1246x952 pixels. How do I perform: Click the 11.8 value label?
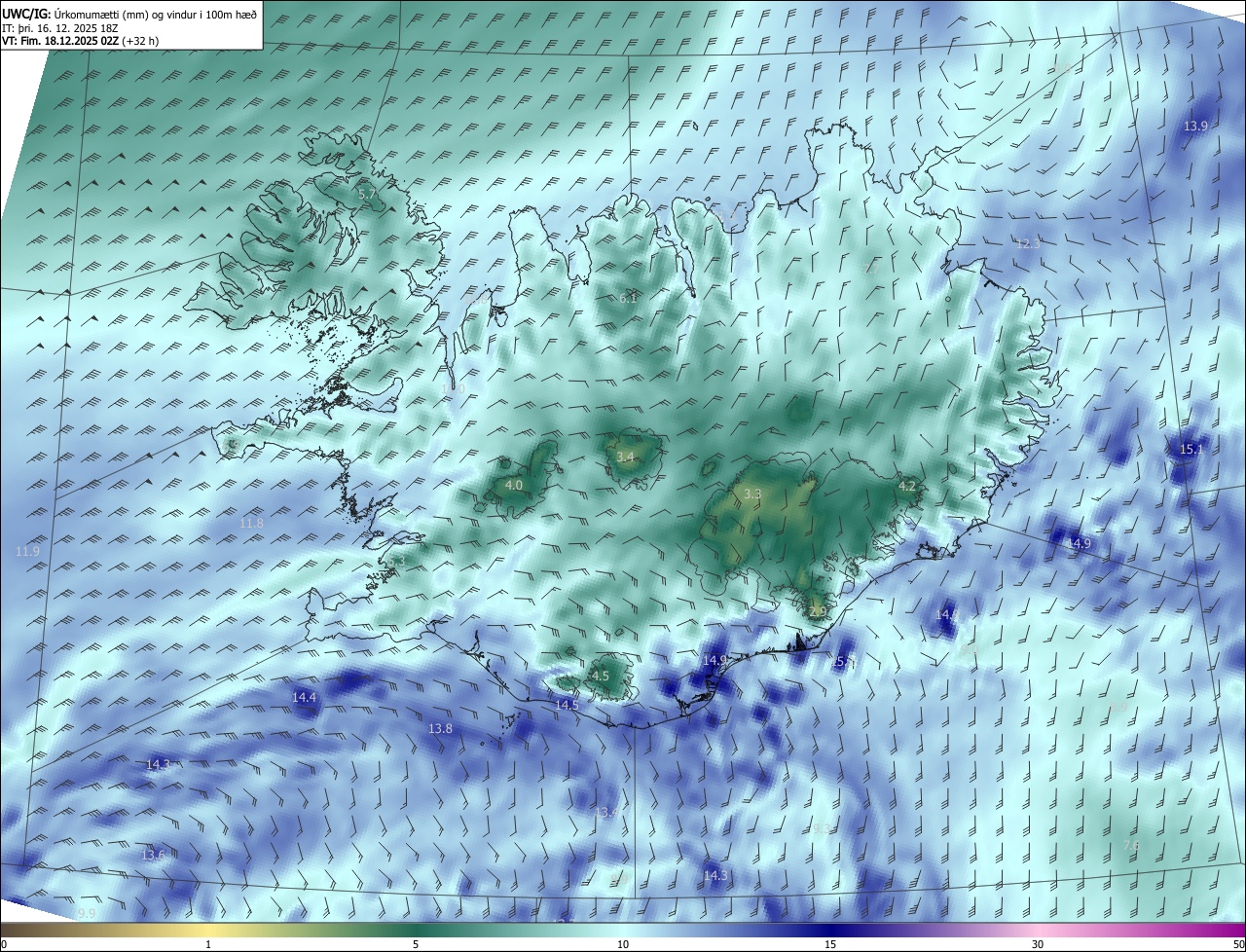click(251, 524)
